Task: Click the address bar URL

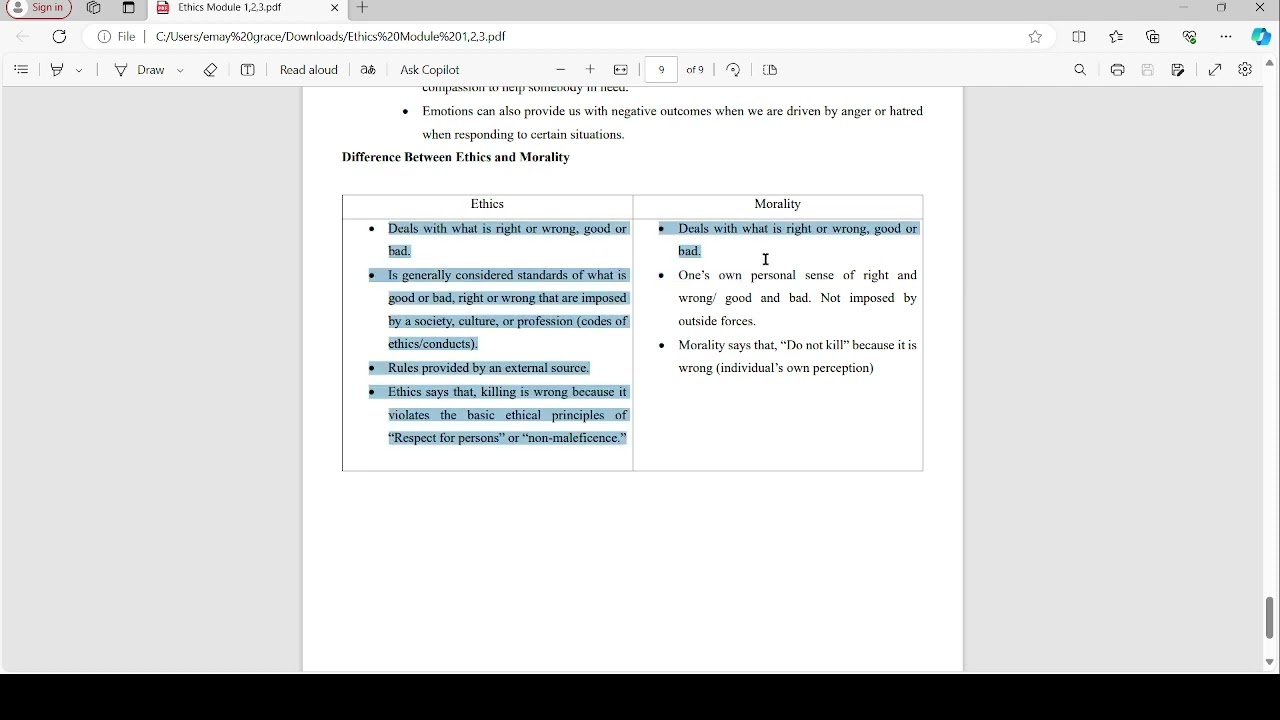Action: coord(331,37)
